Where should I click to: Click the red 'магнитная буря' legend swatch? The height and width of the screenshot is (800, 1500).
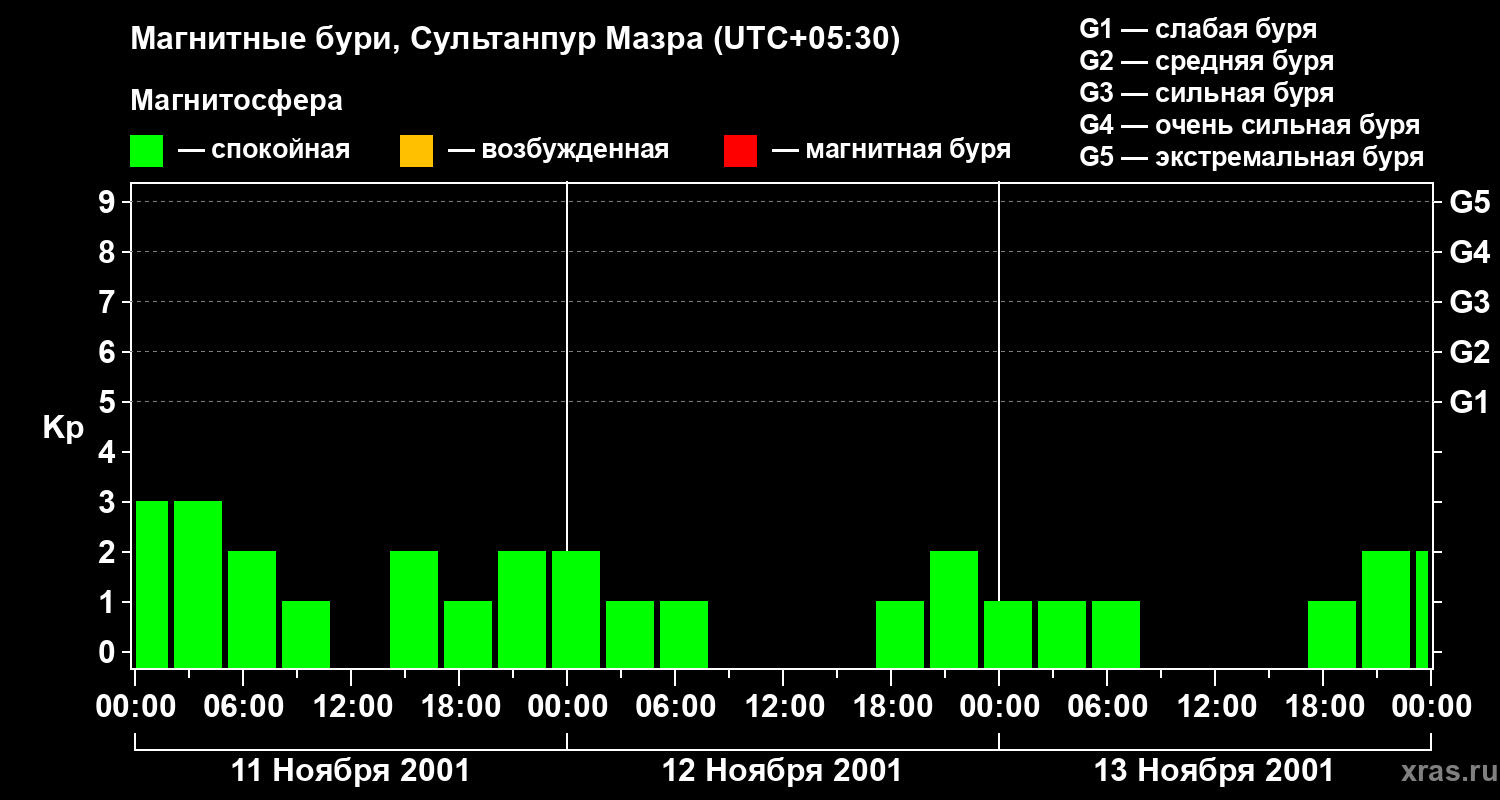(740, 151)
